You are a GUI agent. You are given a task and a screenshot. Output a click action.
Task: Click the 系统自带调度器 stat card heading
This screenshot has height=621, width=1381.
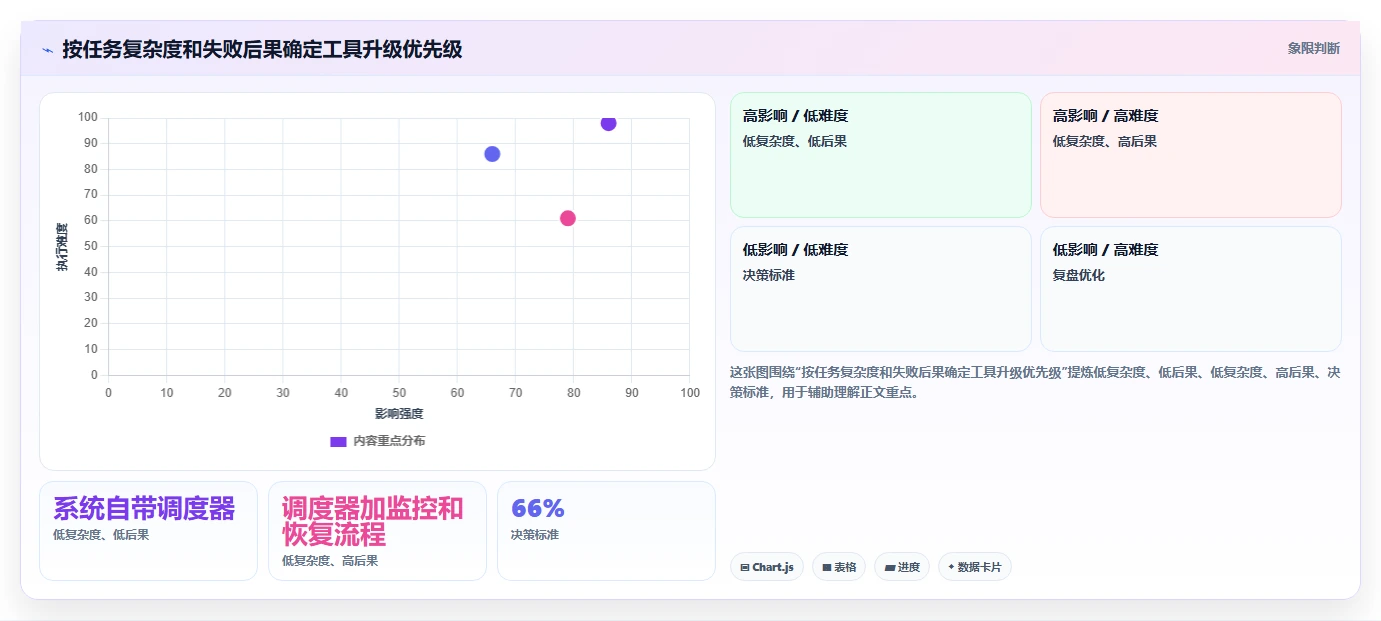pyautogui.click(x=144, y=509)
